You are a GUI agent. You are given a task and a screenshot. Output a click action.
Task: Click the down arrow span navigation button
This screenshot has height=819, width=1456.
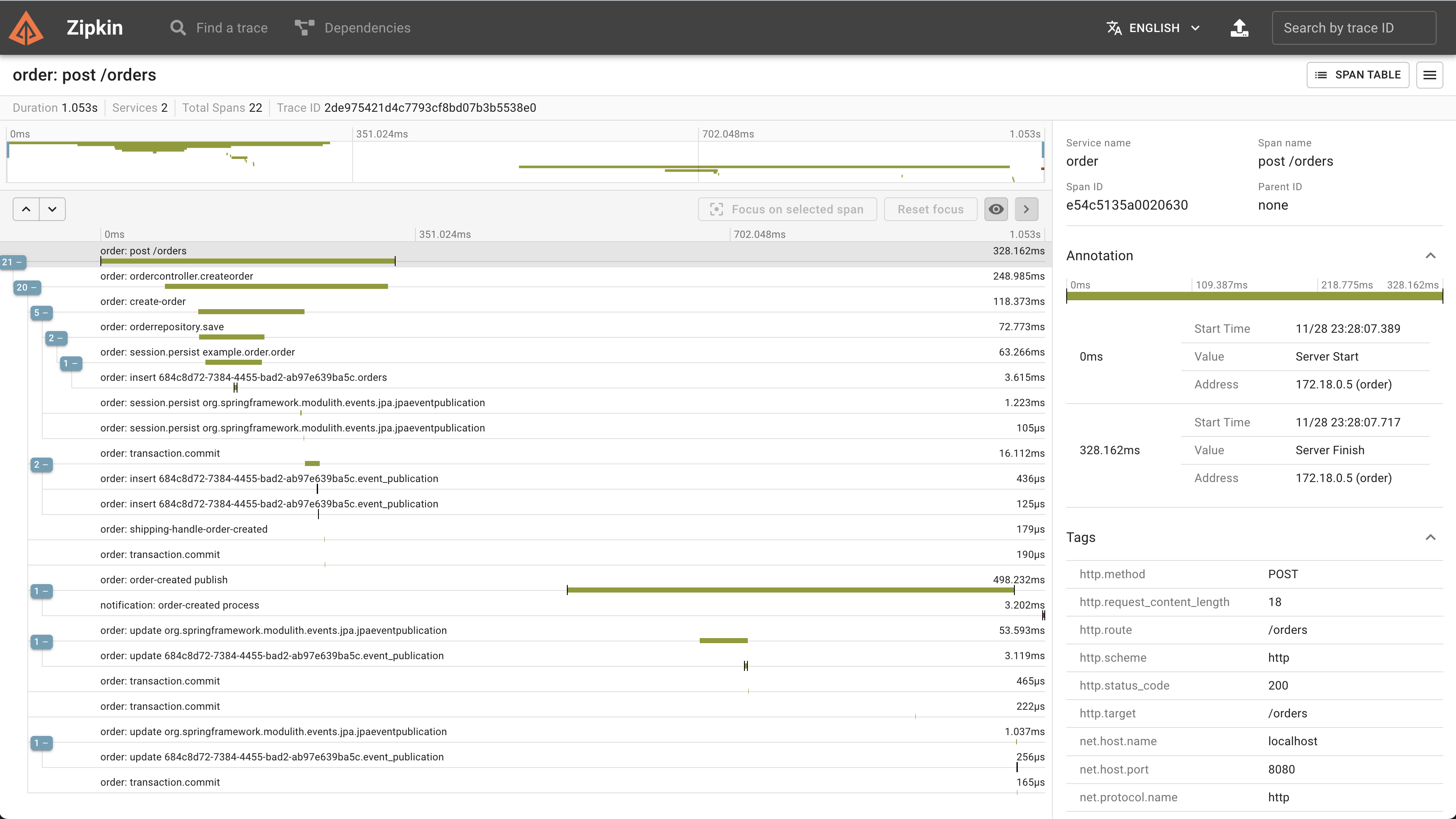53,209
